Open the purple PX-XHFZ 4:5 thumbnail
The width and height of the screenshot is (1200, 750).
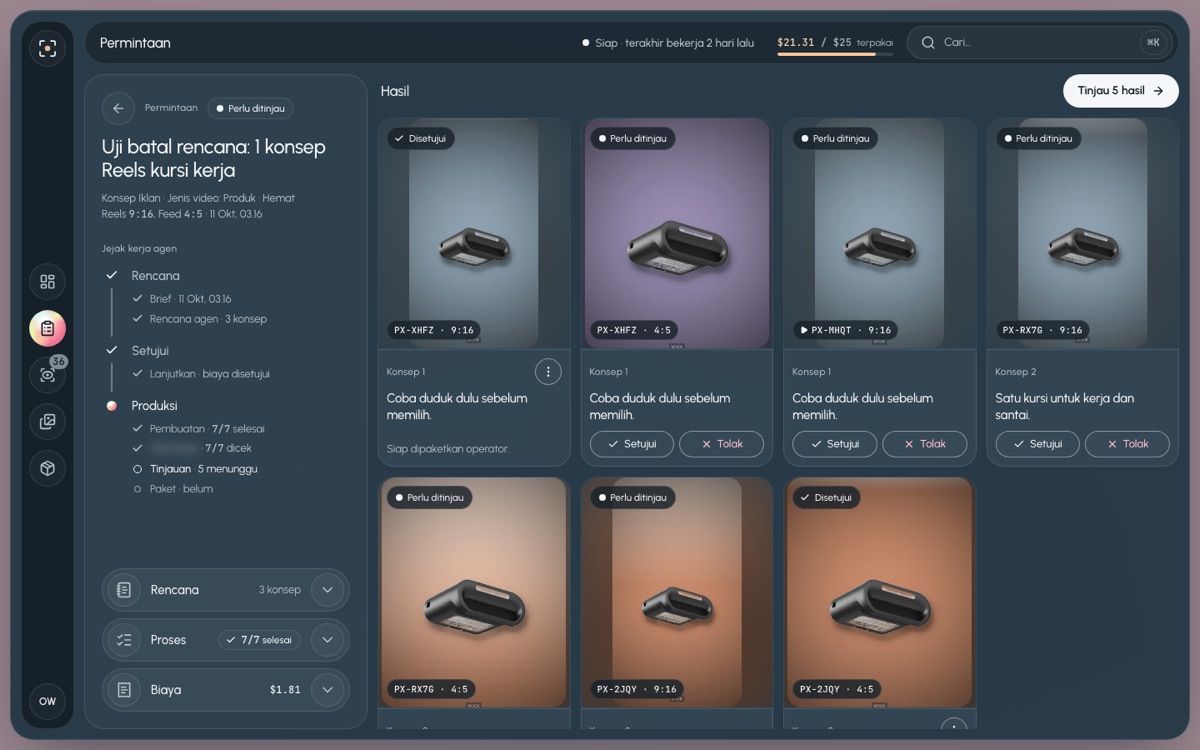tap(677, 233)
